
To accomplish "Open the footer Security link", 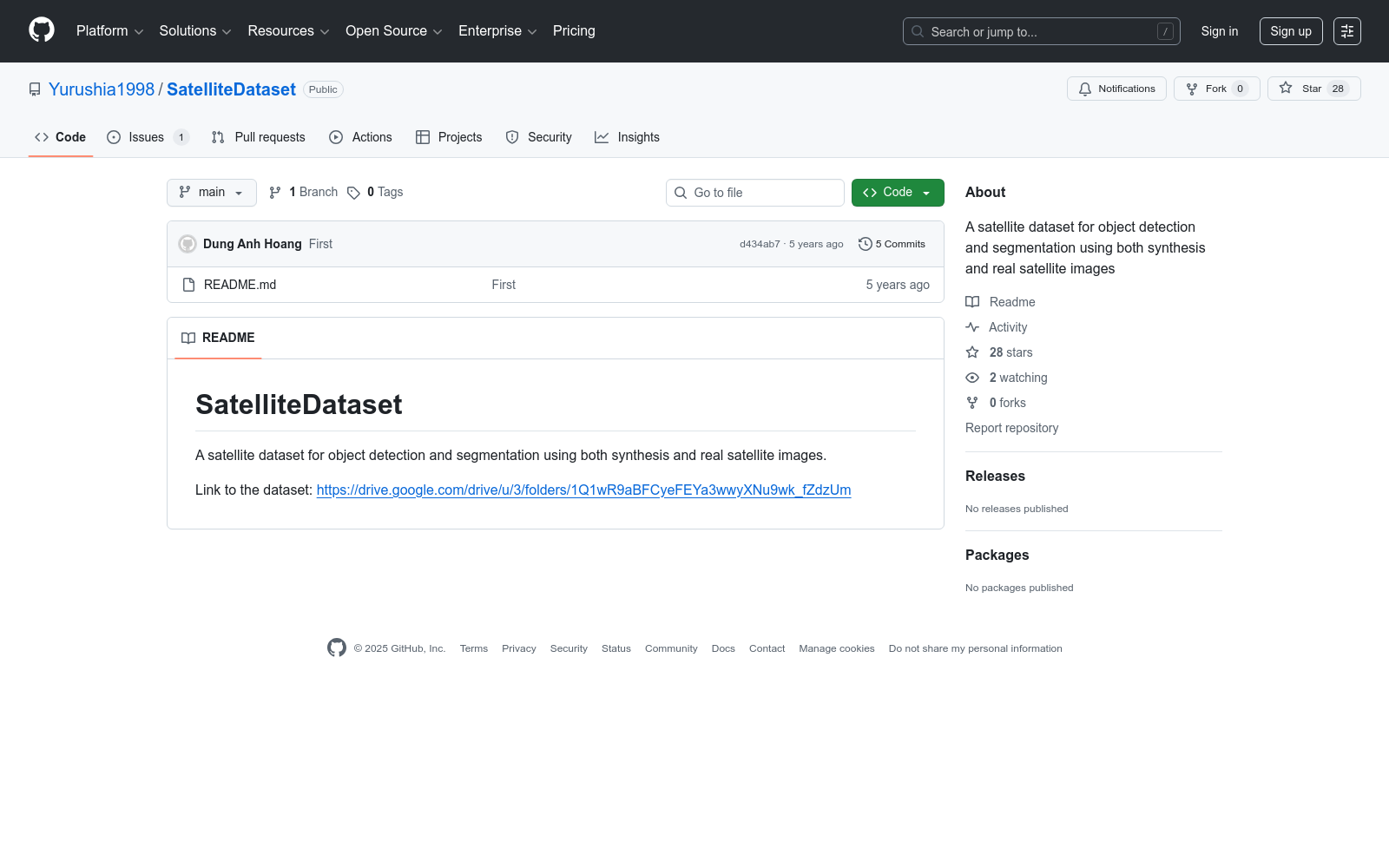I will coord(569,648).
